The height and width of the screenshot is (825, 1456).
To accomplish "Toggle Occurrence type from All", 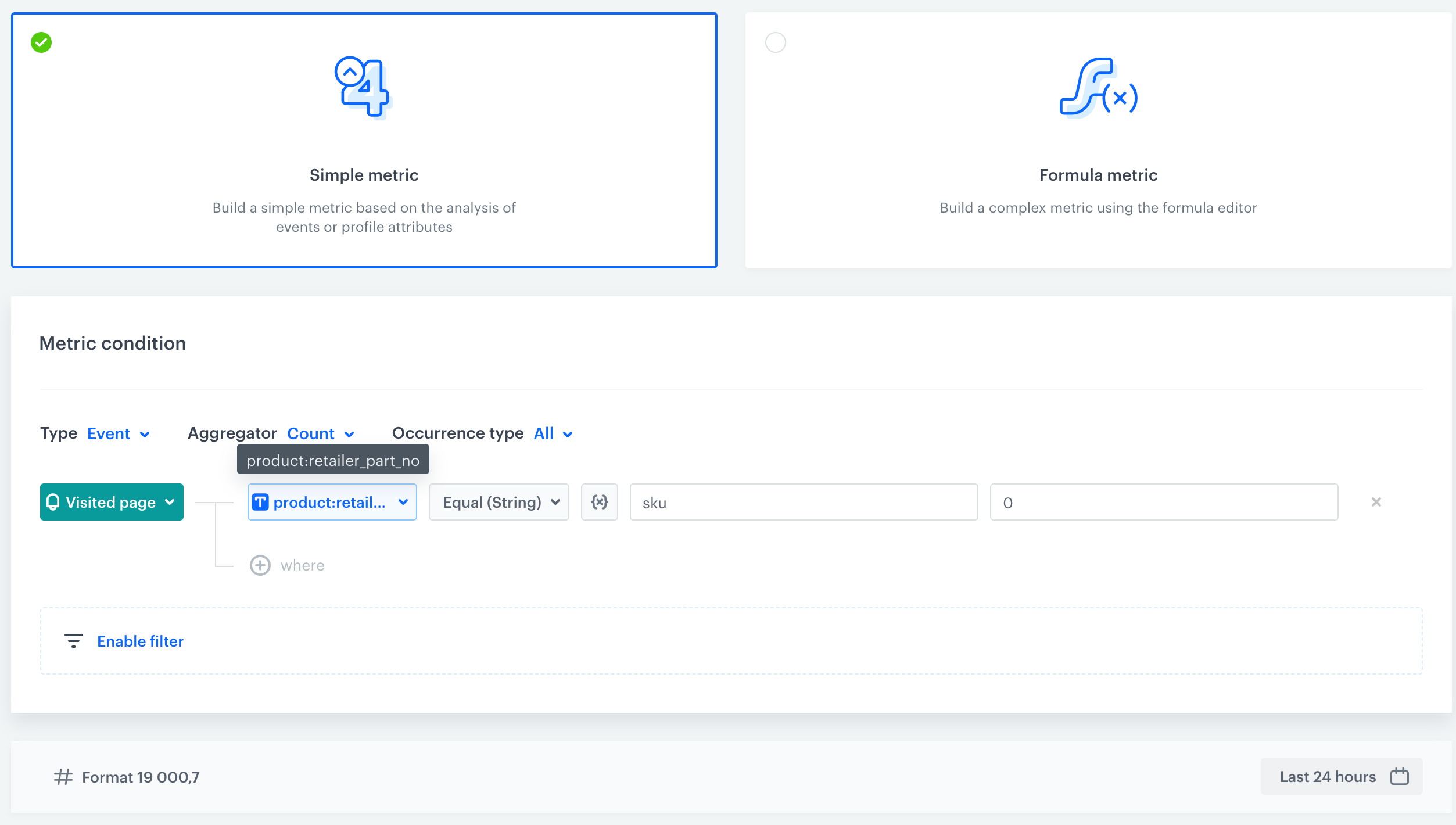I will click(x=551, y=433).
